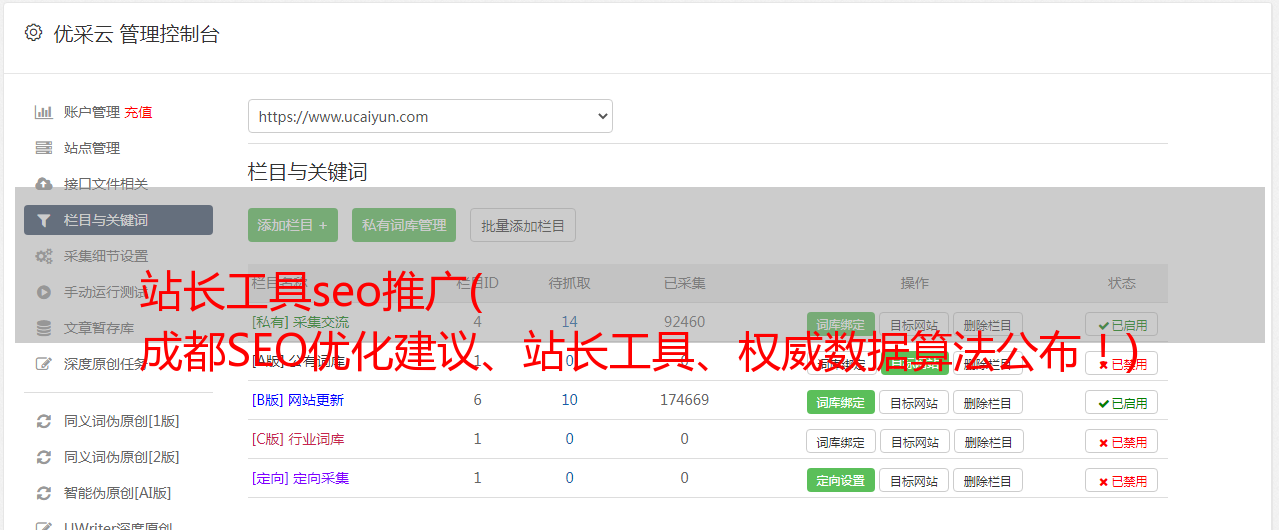Select the 站点管理 server icon
Image resolution: width=1279 pixels, height=530 pixels.
44,148
